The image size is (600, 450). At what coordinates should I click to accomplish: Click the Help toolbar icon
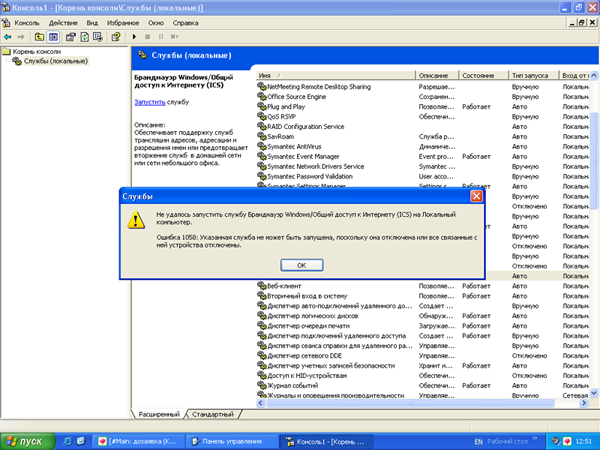pyautogui.click(x=116, y=37)
